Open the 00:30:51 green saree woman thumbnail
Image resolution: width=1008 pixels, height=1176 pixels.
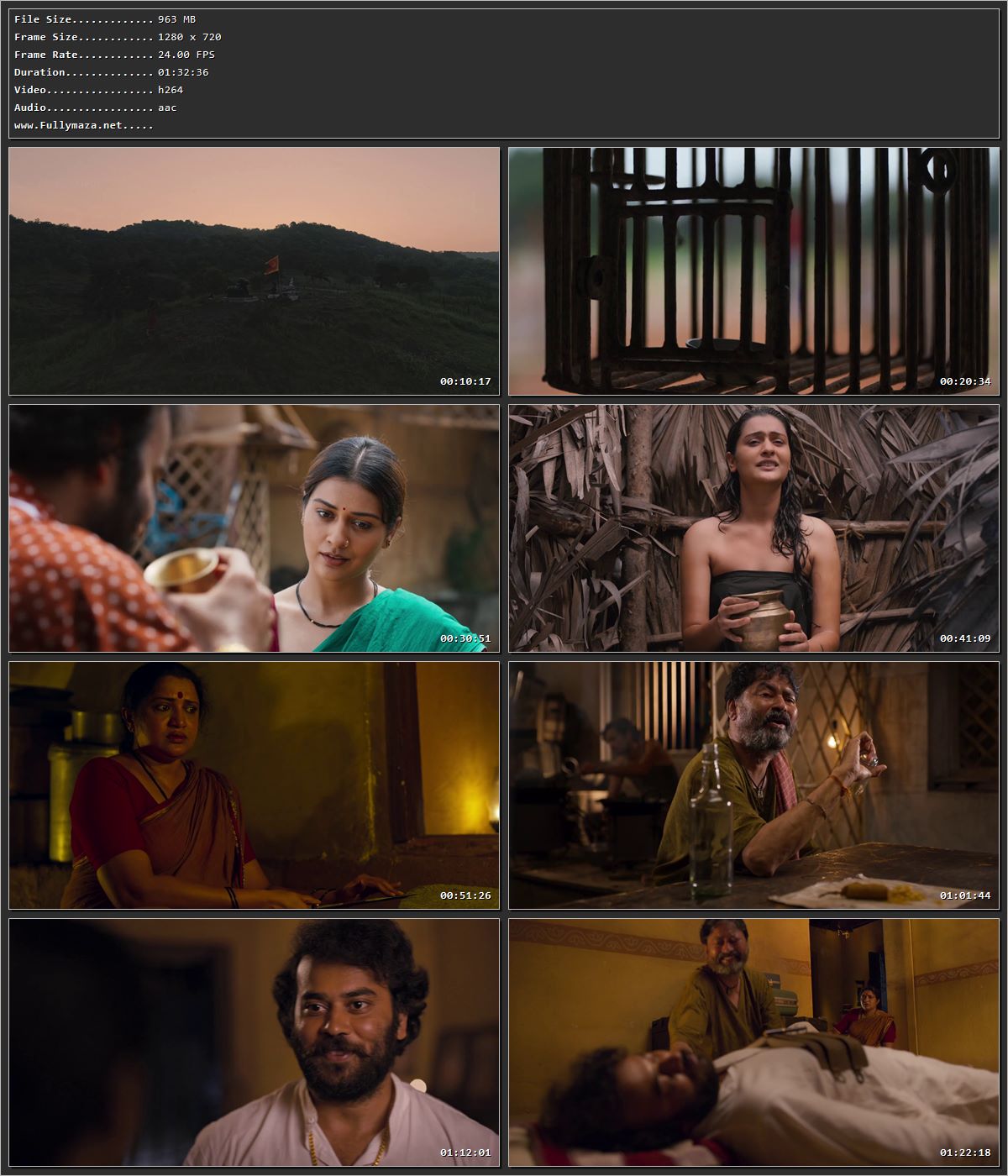[254, 528]
